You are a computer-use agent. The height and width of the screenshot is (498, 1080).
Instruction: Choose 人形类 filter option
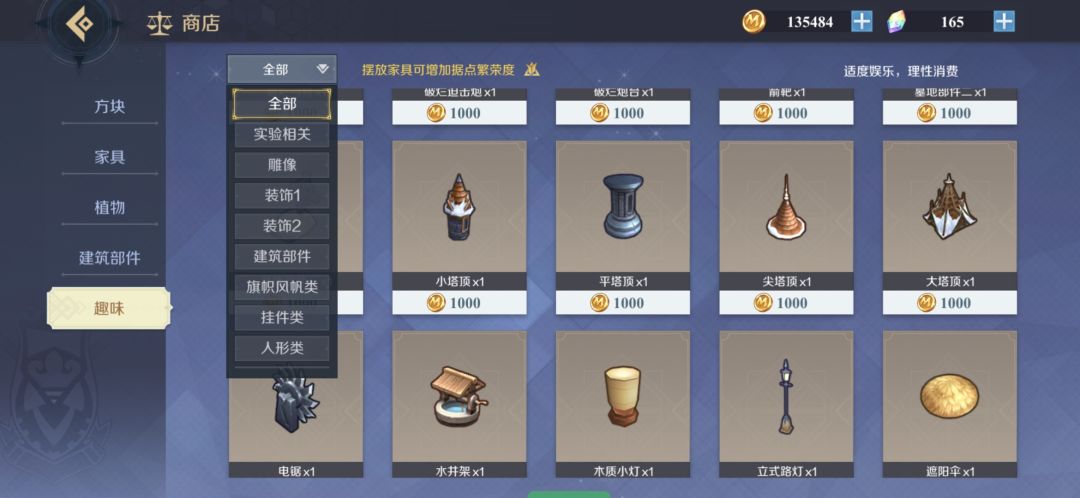pos(282,348)
